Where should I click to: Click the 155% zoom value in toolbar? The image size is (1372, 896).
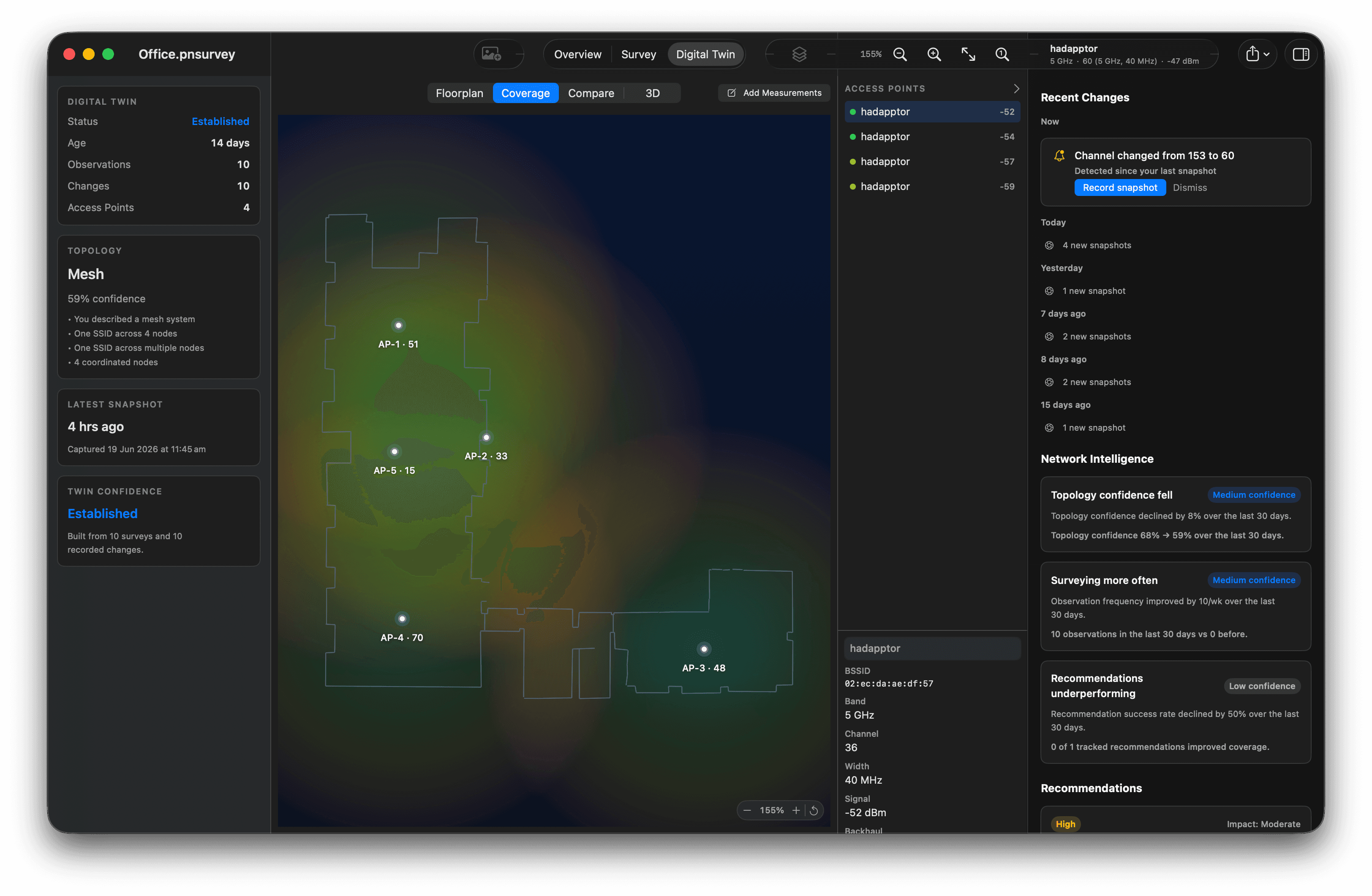coord(871,54)
